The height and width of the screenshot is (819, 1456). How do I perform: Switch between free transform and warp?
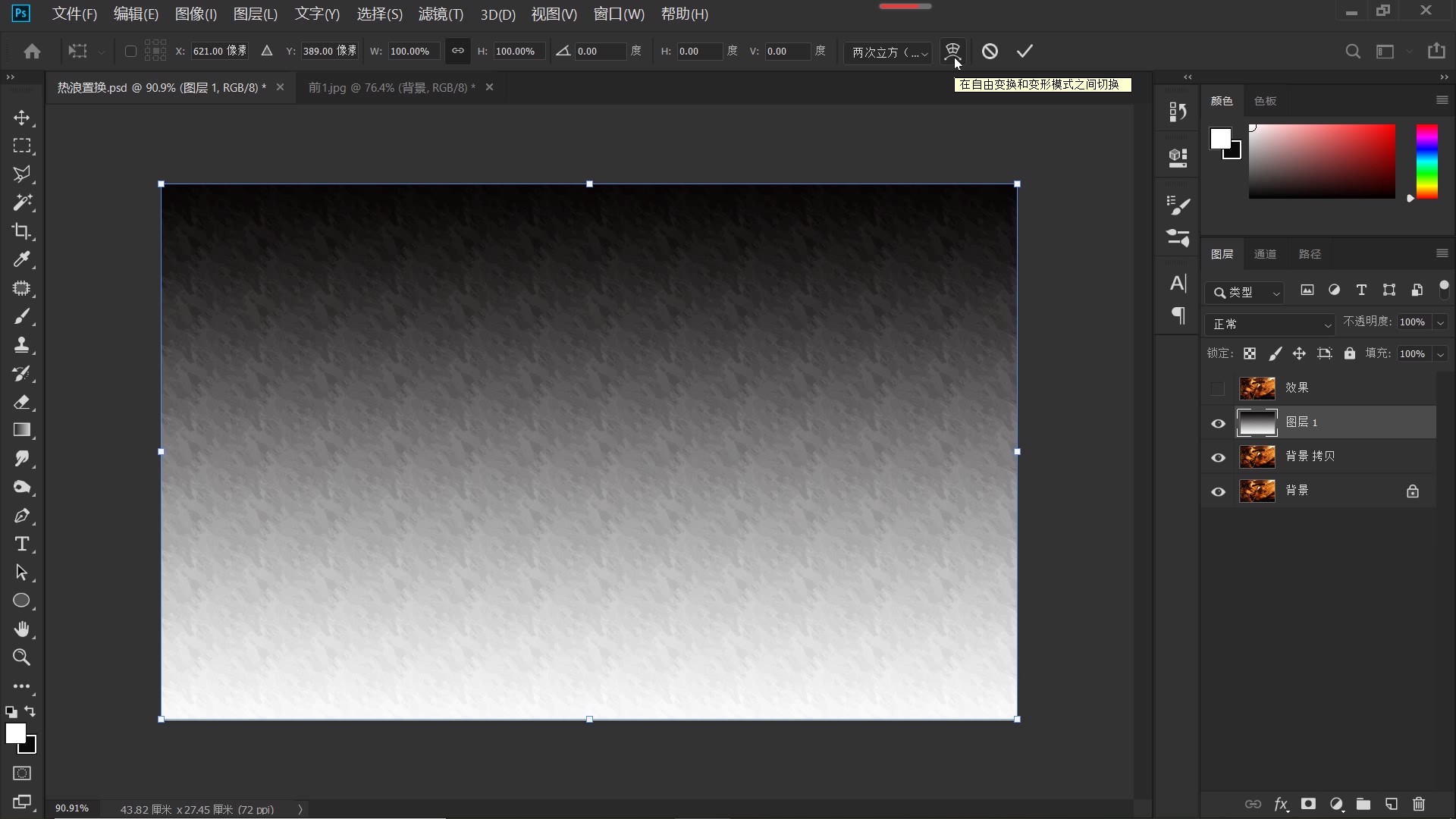click(x=952, y=51)
